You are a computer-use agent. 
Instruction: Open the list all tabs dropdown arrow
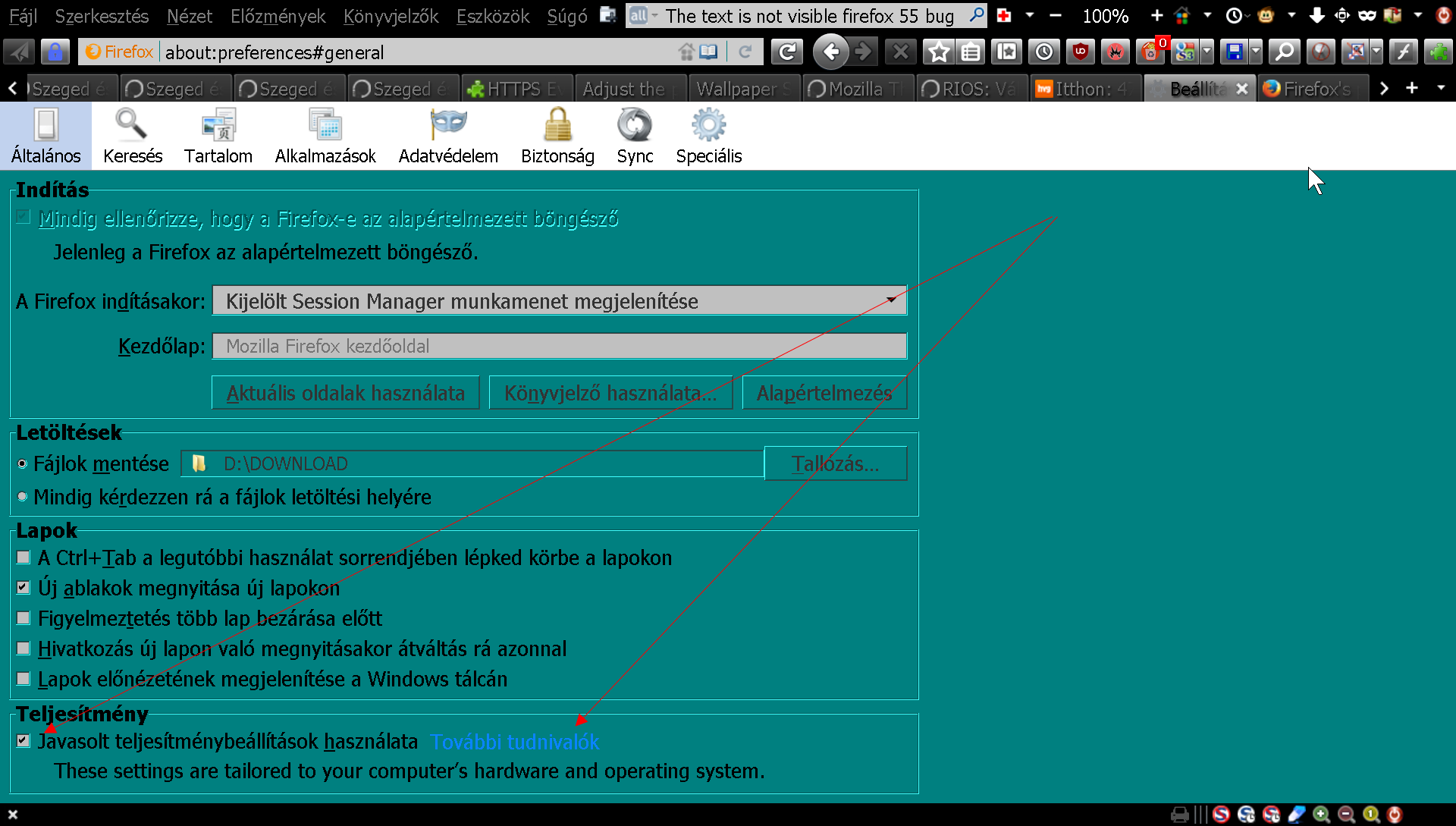click(1441, 88)
